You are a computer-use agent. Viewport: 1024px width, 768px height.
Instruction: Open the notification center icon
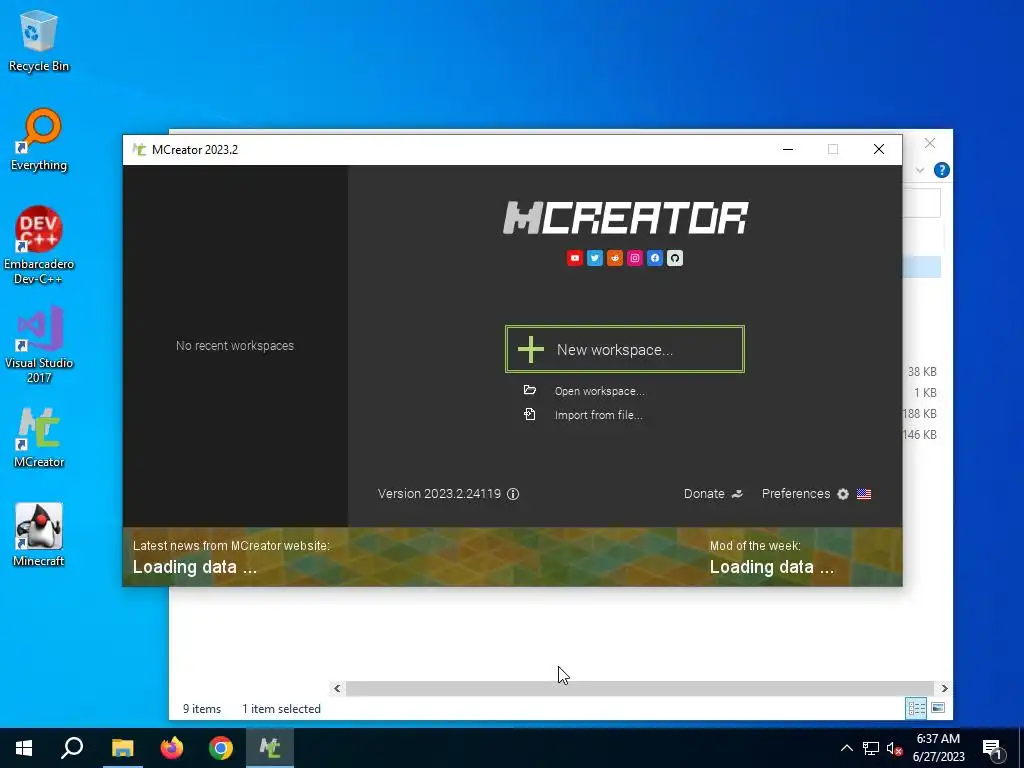click(993, 749)
